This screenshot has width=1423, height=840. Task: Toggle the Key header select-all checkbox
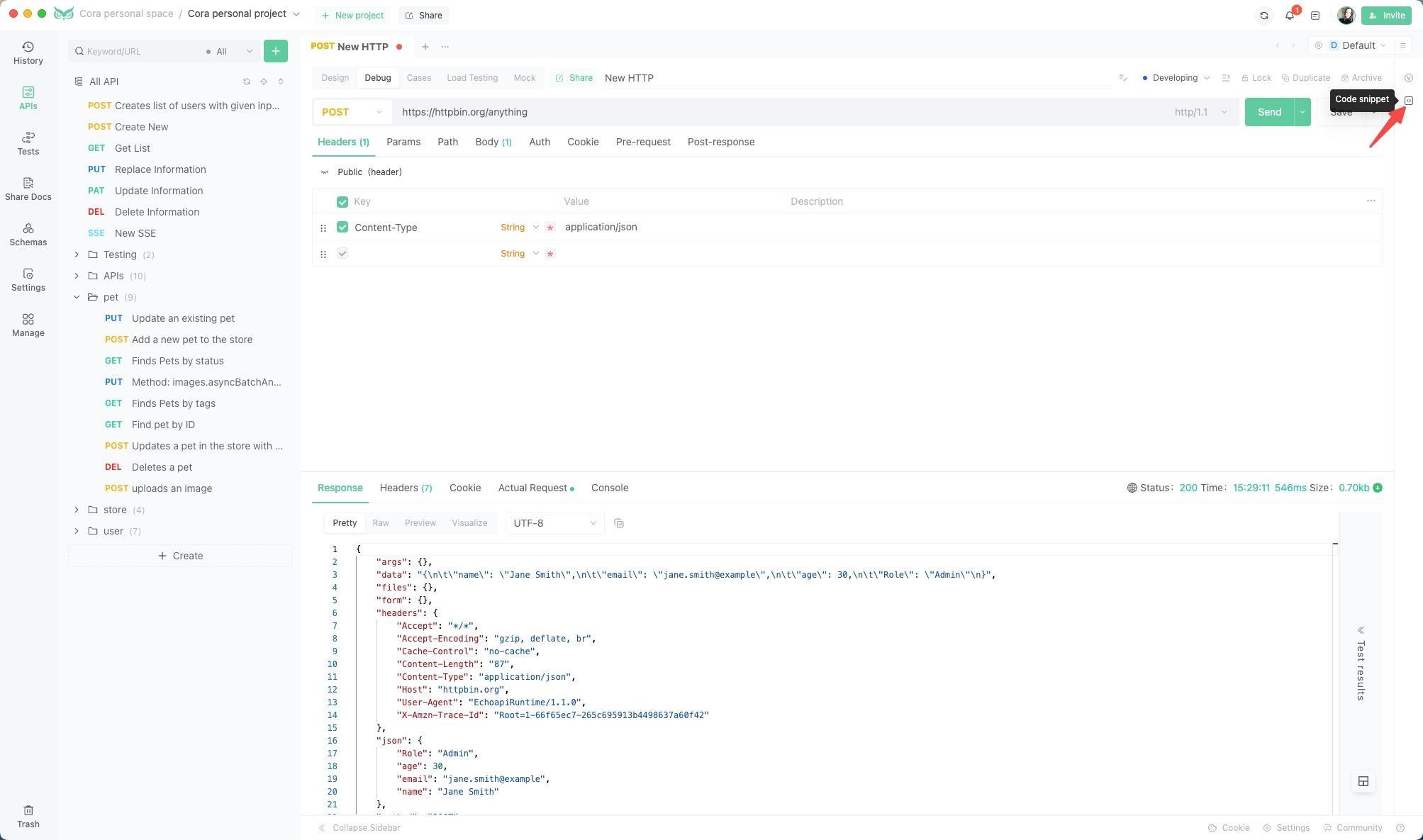pos(342,202)
